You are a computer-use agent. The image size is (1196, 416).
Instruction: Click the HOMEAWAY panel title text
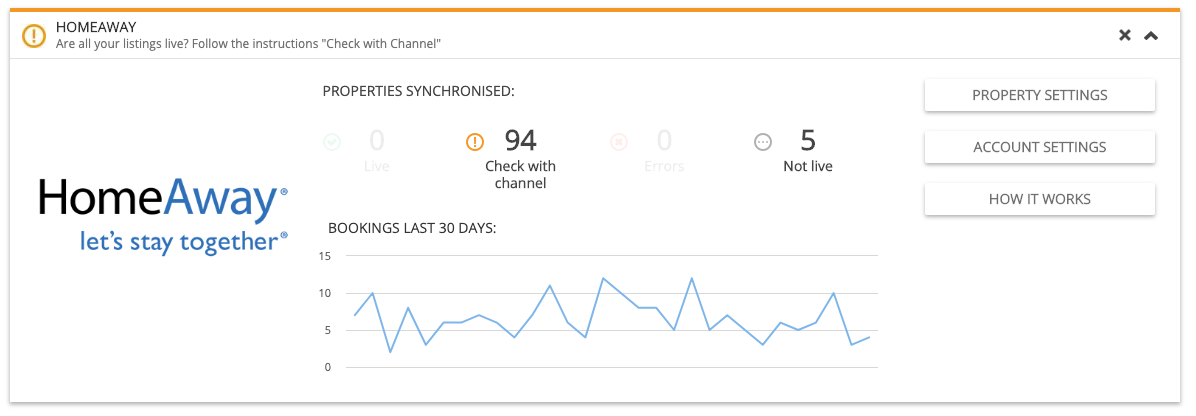coord(96,27)
